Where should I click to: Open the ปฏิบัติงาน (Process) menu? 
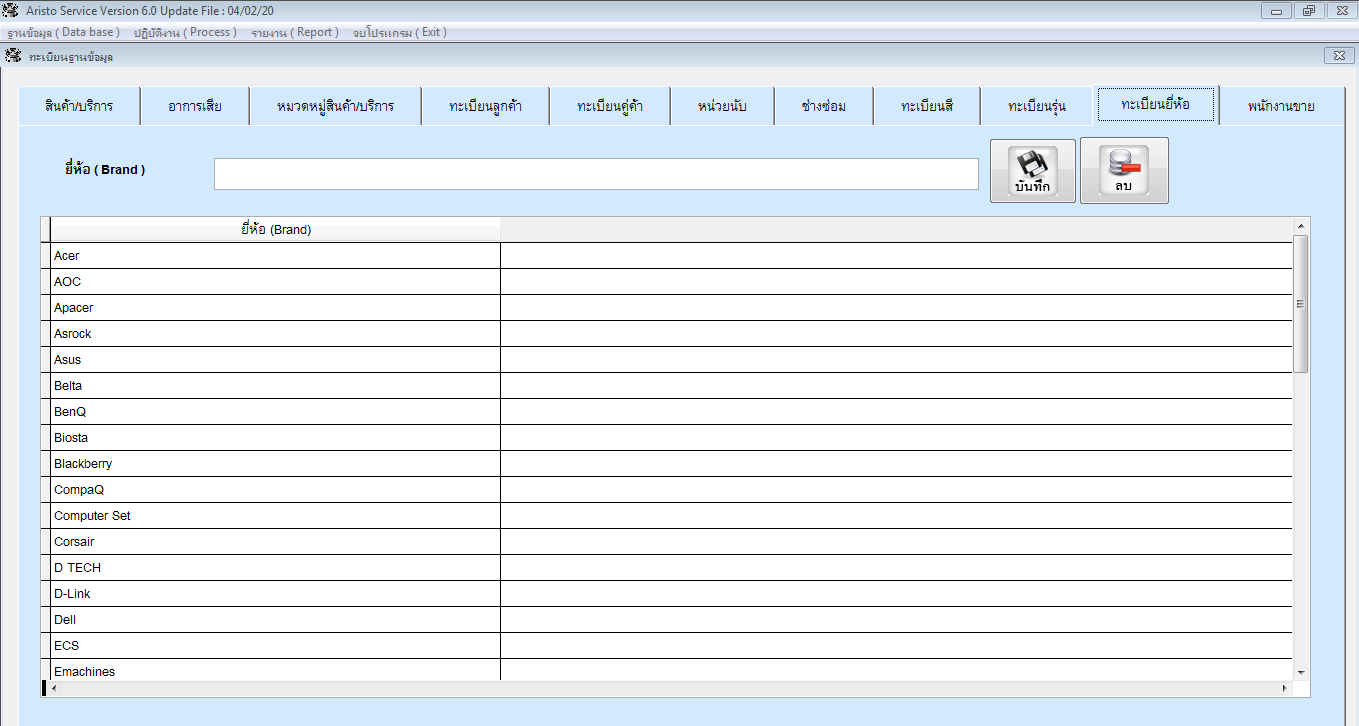point(185,32)
